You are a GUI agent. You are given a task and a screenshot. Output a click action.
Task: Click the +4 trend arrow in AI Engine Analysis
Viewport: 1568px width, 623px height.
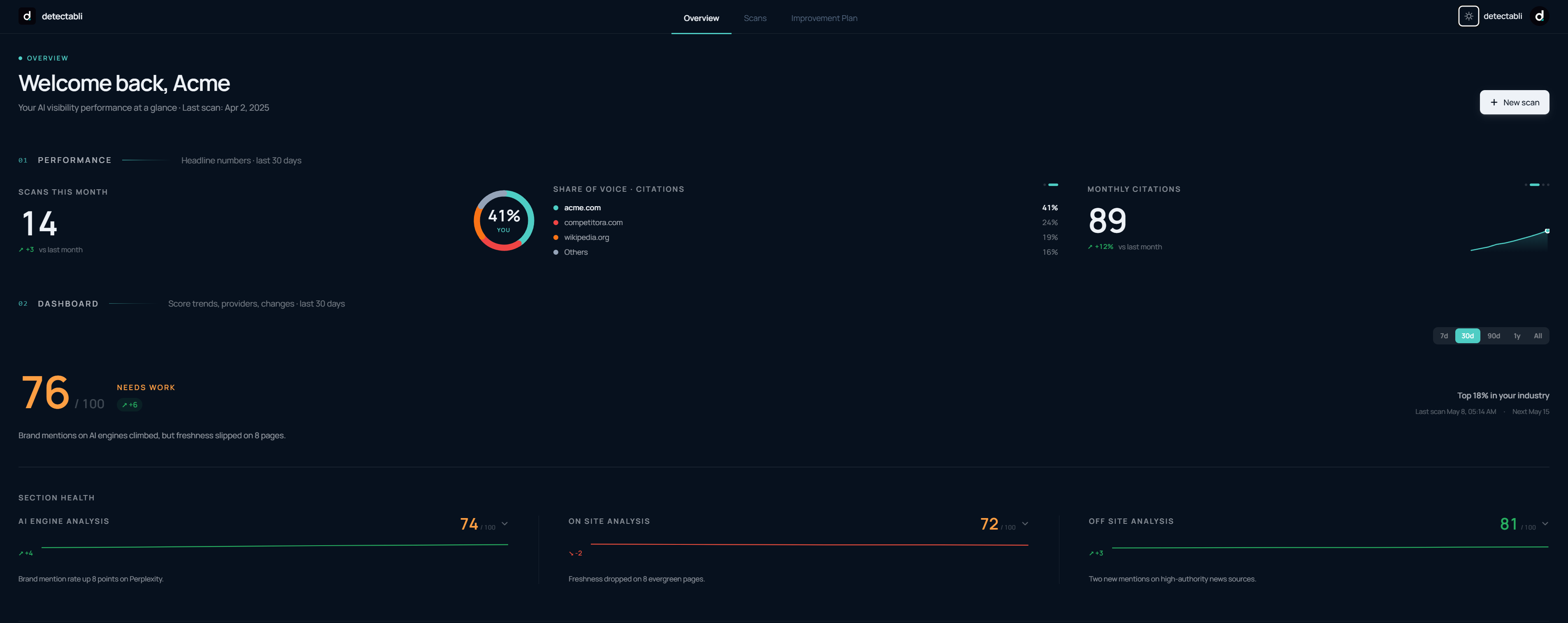[x=21, y=553]
